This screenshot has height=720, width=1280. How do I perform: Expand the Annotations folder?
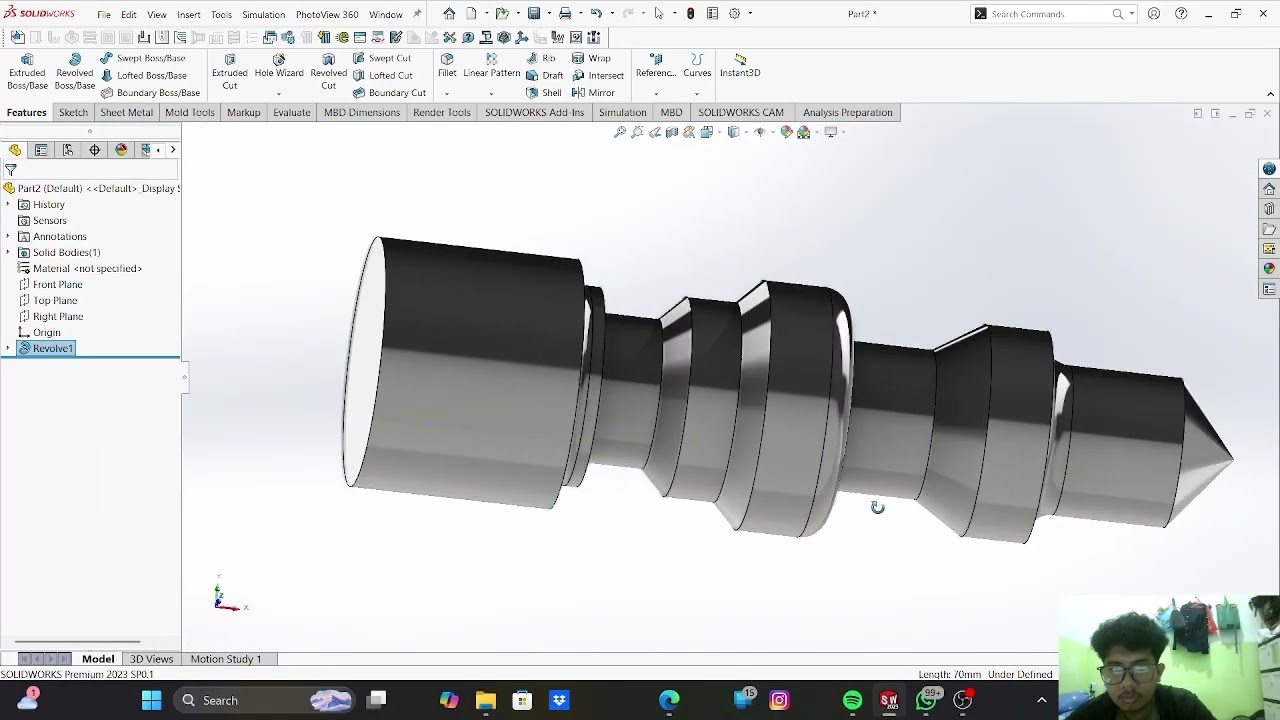(8, 236)
